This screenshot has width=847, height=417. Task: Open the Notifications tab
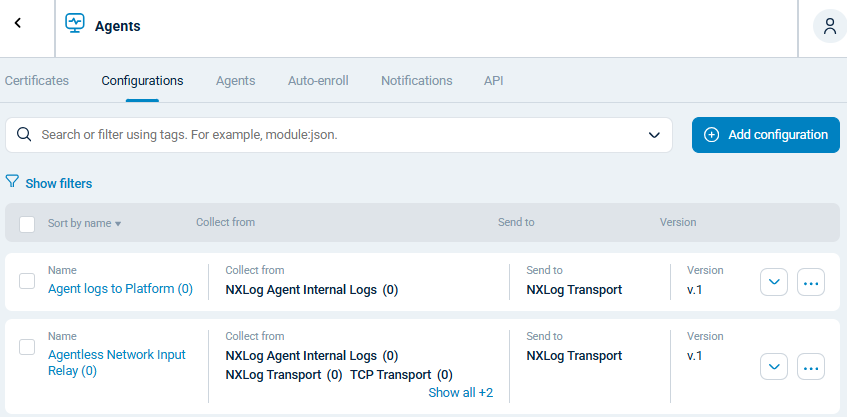point(416,80)
